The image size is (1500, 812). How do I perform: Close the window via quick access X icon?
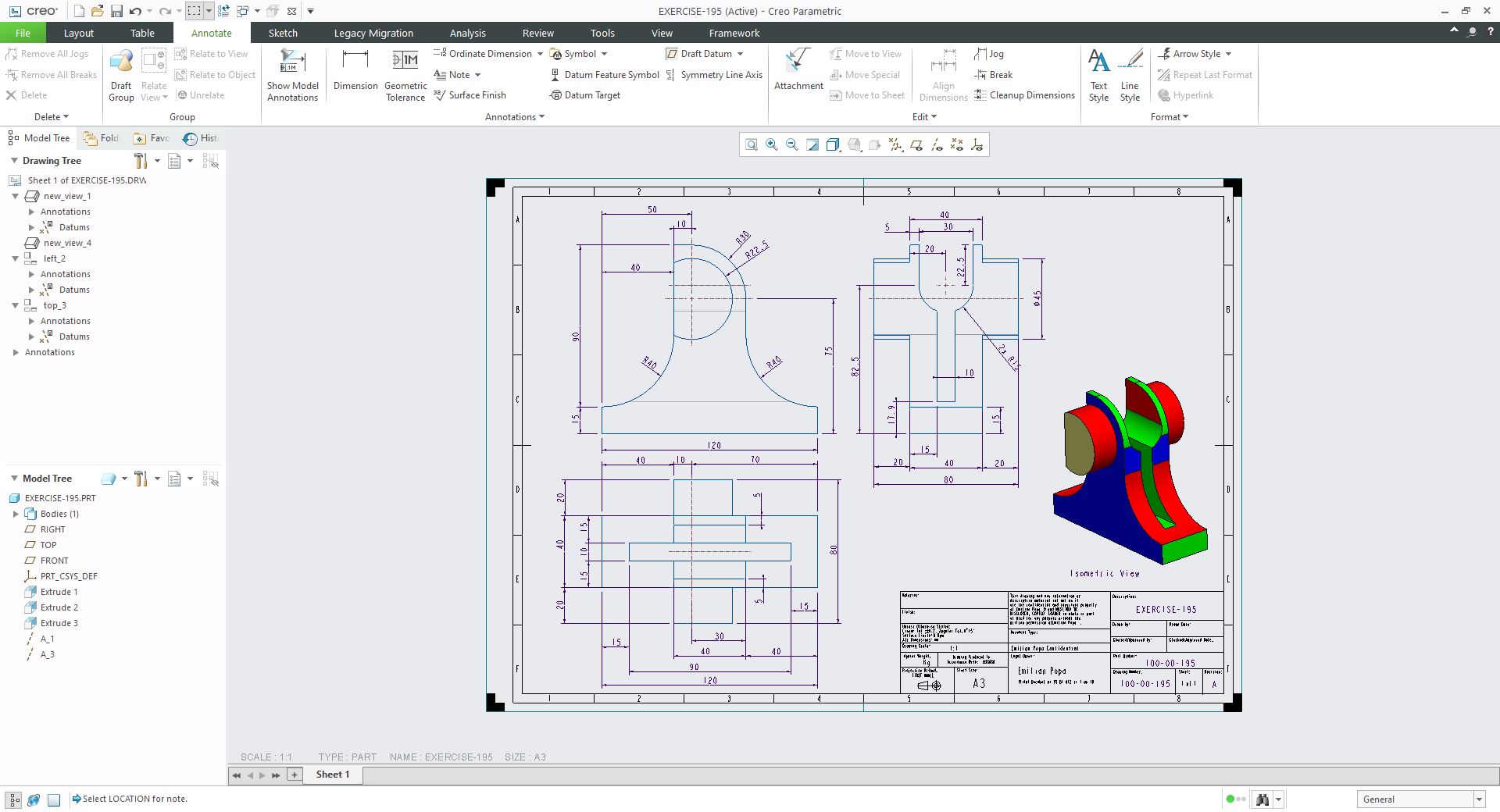[x=291, y=11]
